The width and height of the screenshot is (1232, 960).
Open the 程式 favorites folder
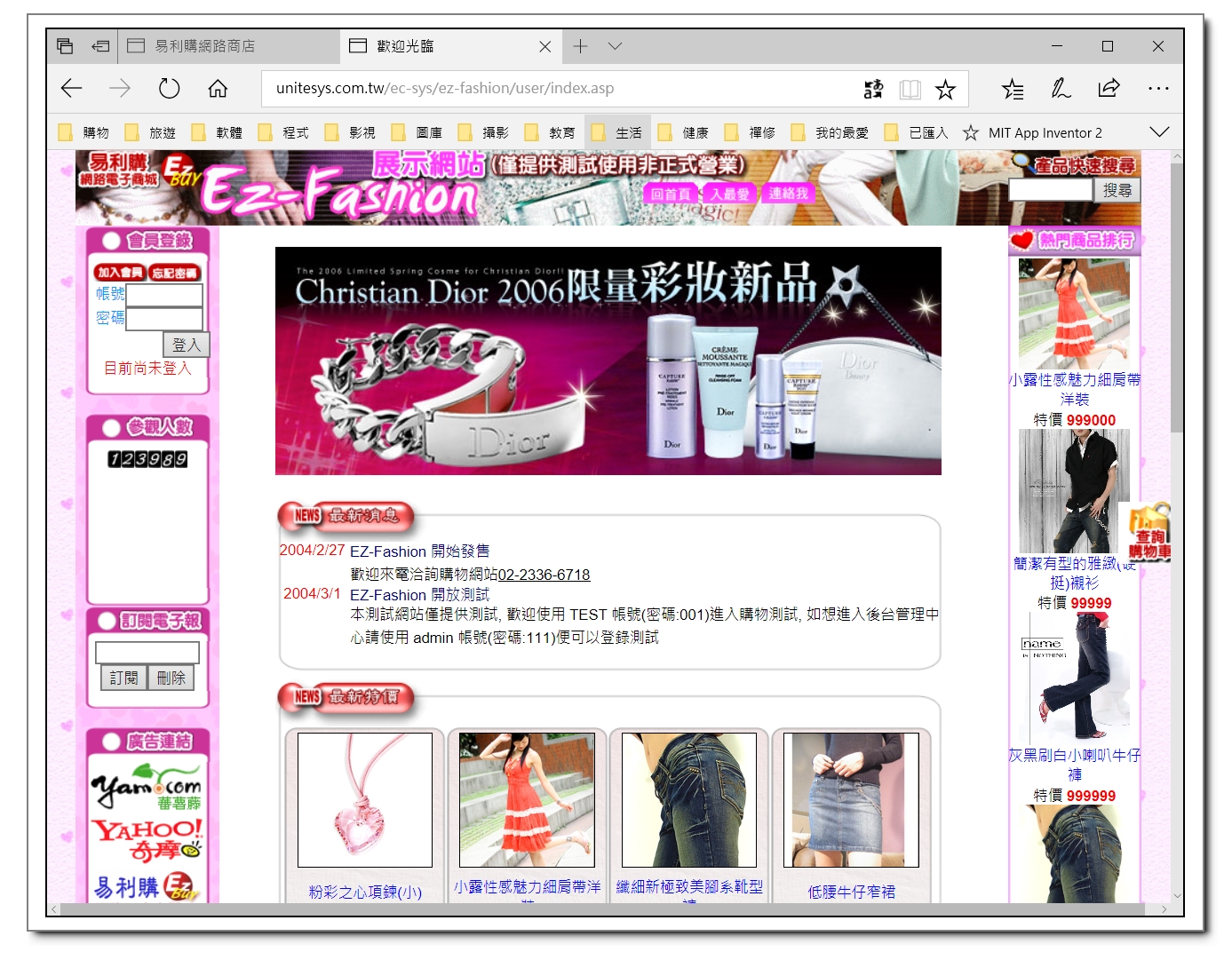pyautogui.click(x=283, y=133)
